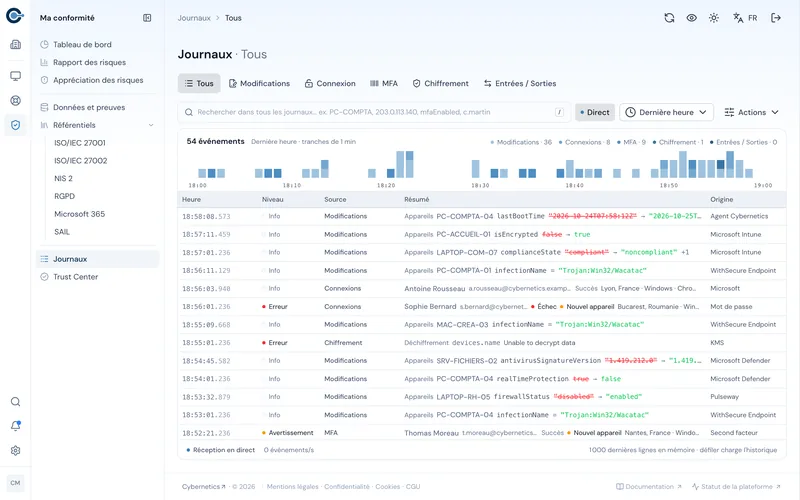Open the Sophie Bernard failed login row

coord(482,307)
